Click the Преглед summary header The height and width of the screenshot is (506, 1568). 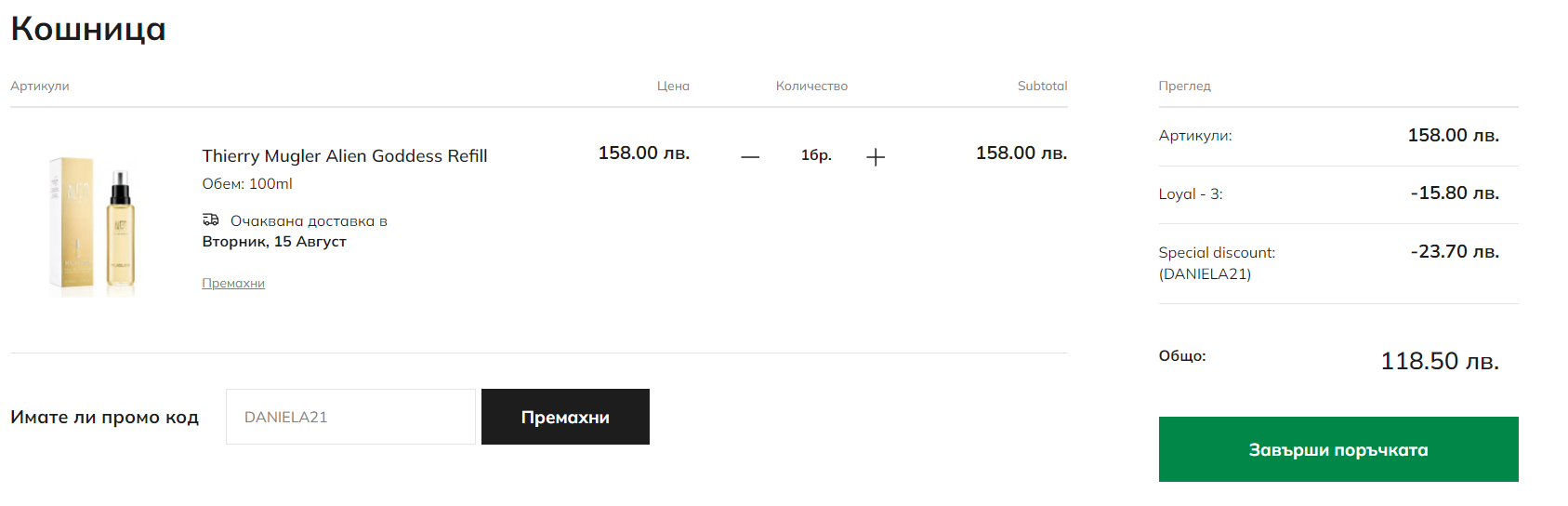coord(1184,87)
